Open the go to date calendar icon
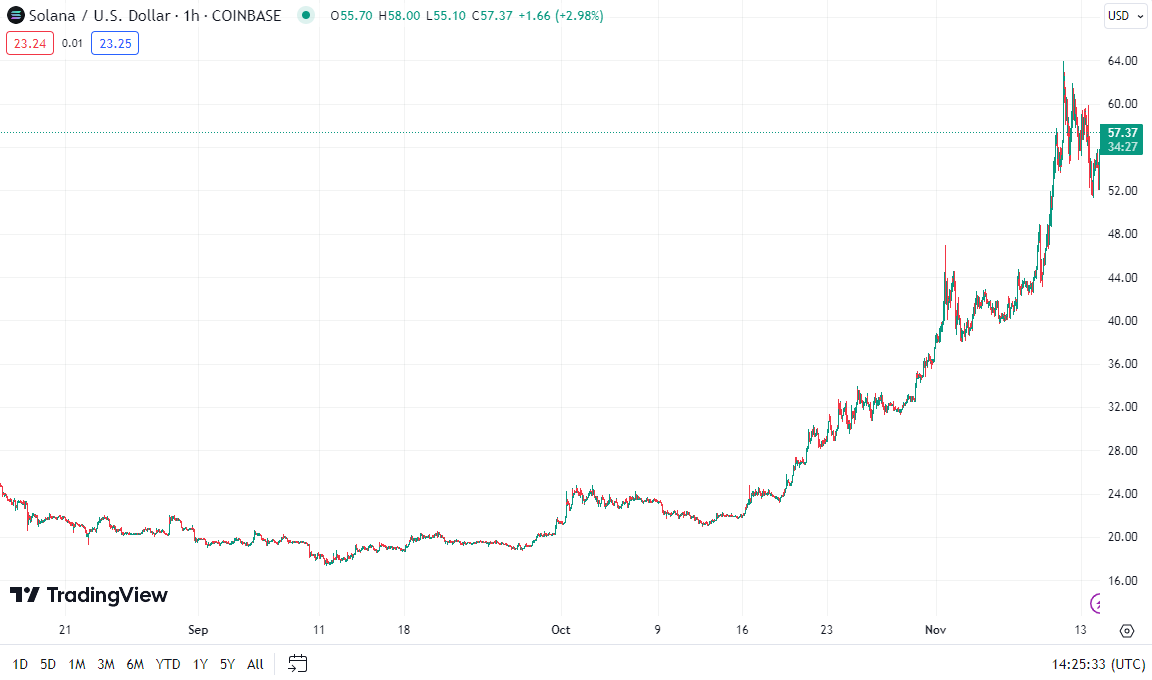The image size is (1152, 680). point(297,663)
